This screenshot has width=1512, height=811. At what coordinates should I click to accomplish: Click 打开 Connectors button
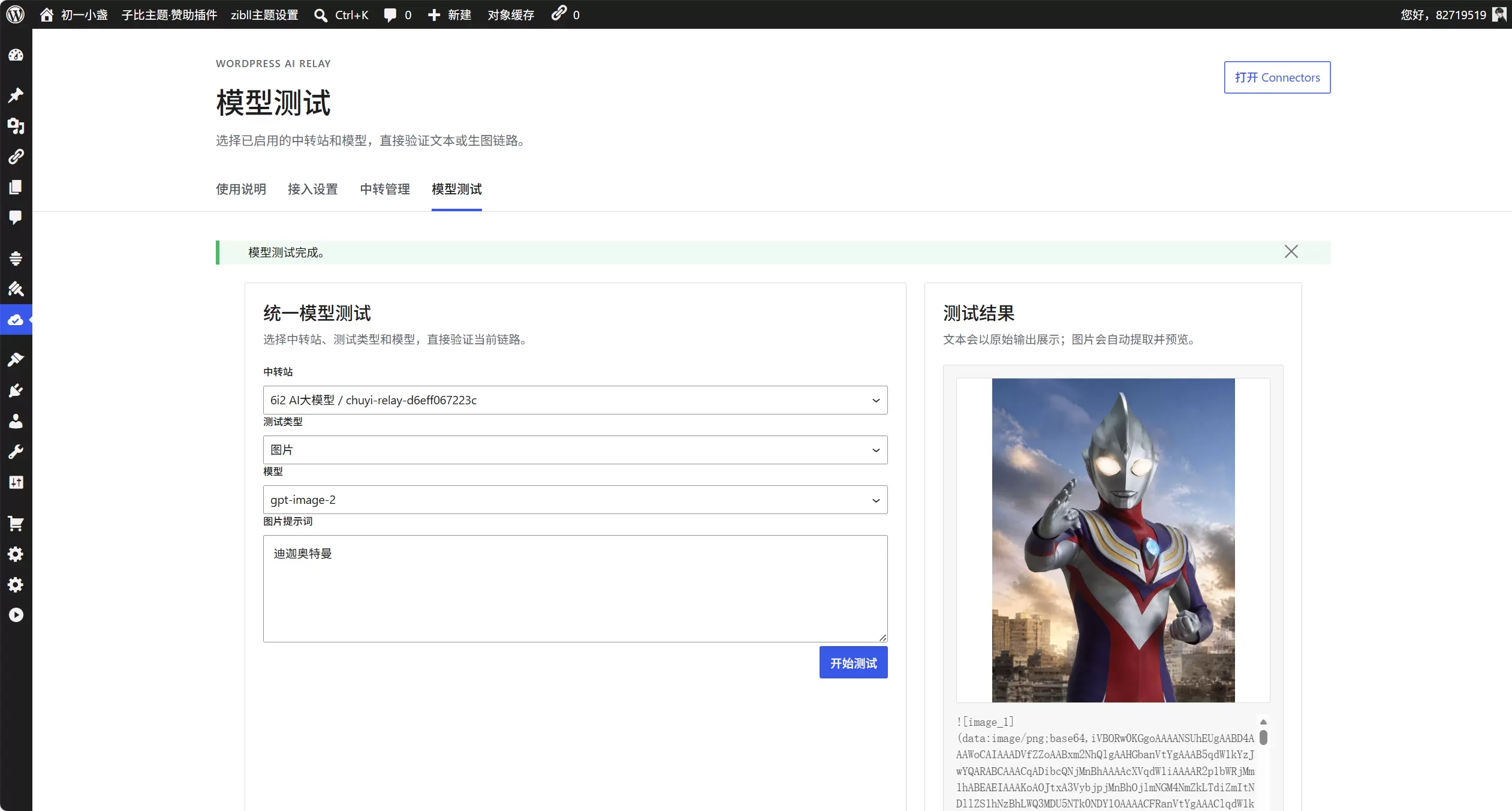coord(1277,77)
